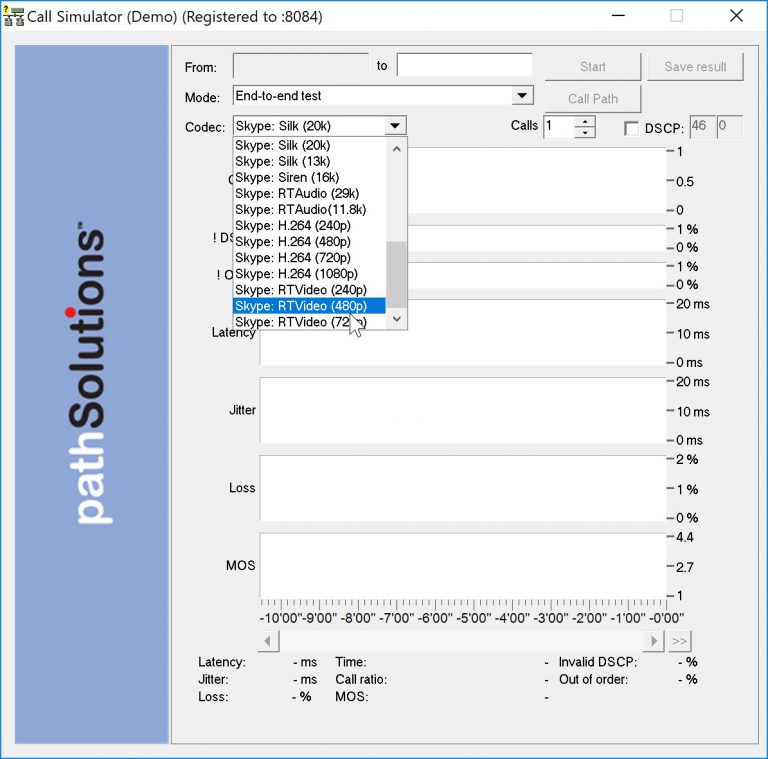Click the timeline scrollbar left arrow
This screenshot has height=759, width=768.
[268, 641]
